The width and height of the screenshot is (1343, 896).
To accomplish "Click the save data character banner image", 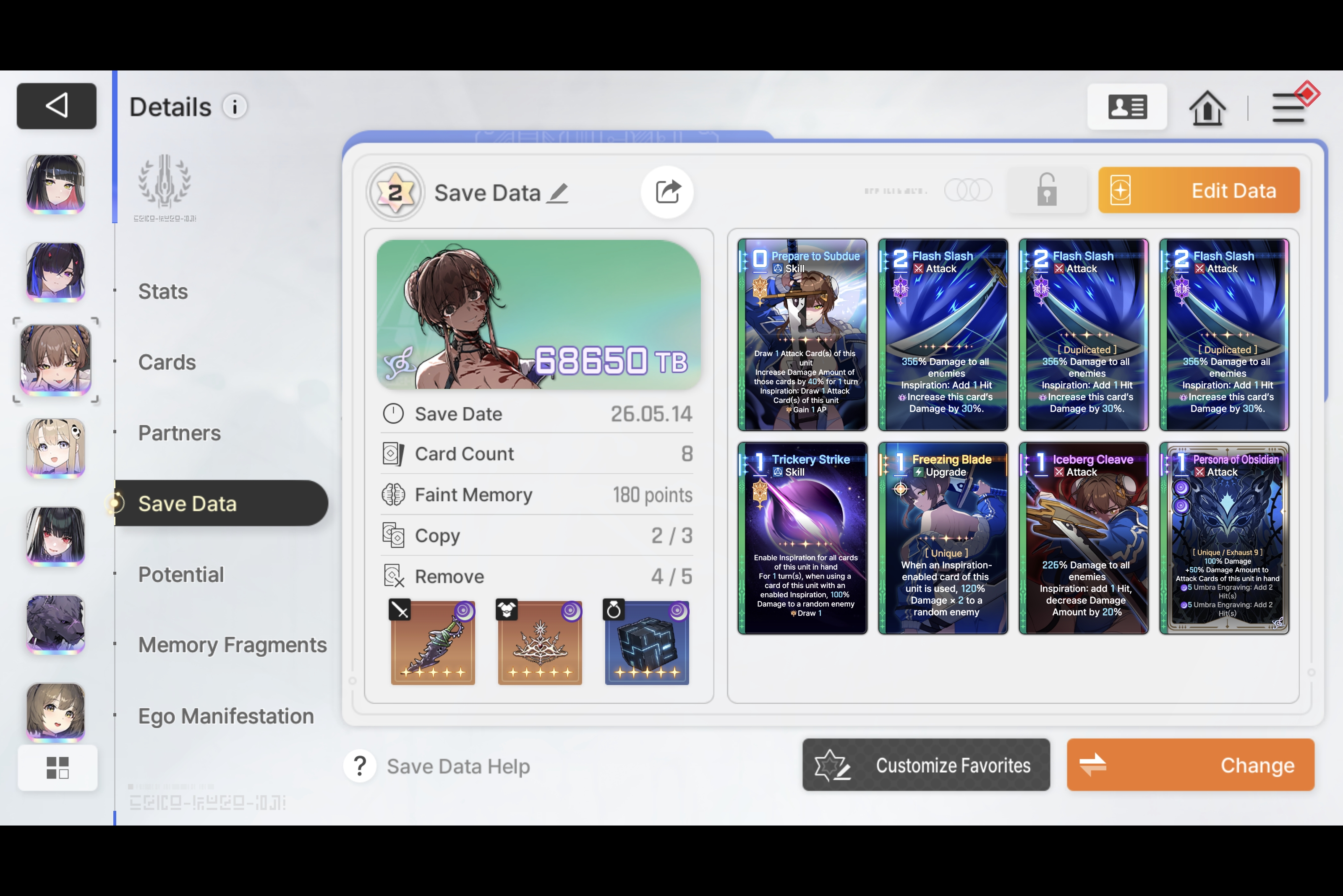I will pyautogui.click(x=538, y=314).
